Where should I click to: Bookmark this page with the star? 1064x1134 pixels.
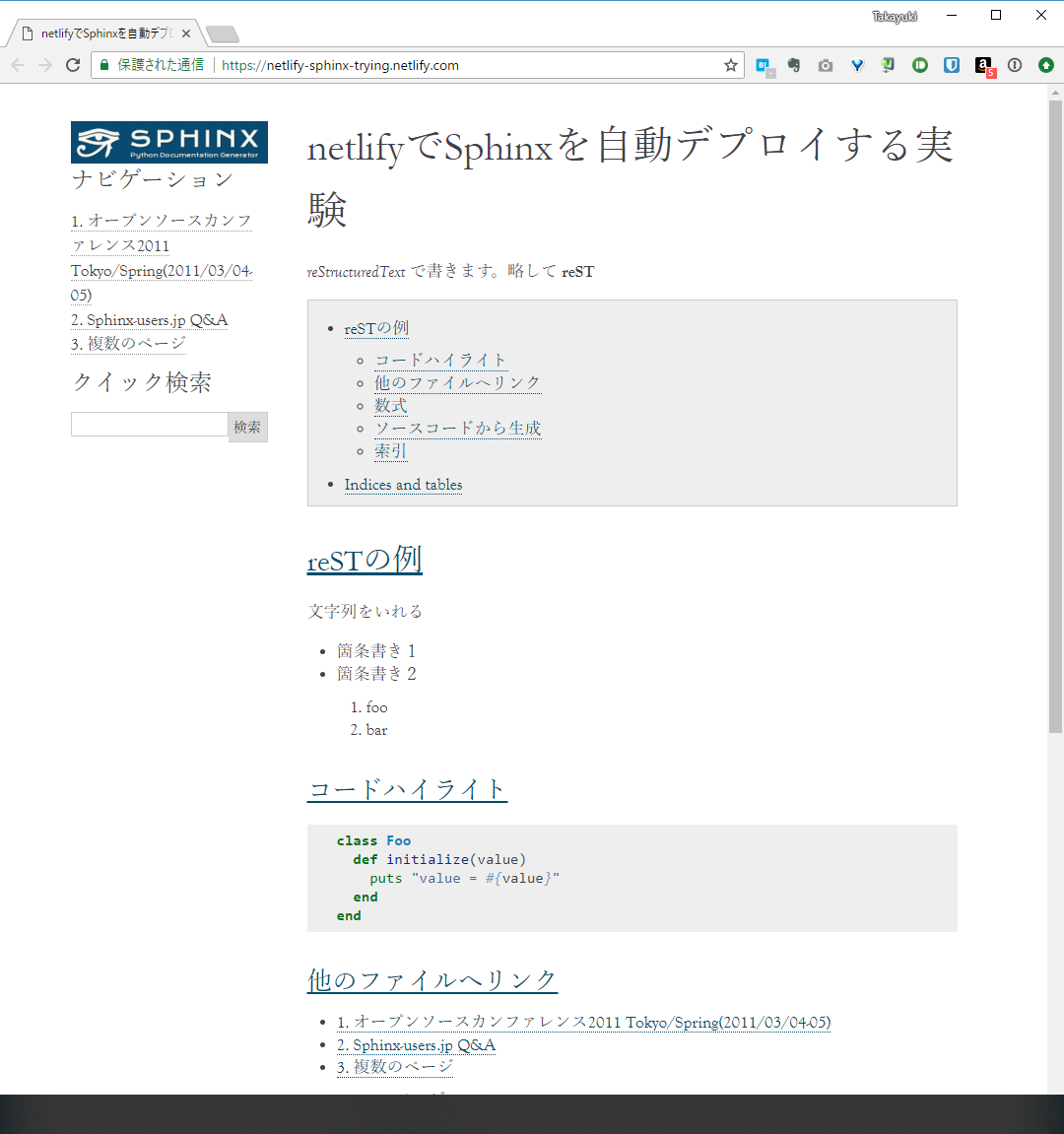[x=731, y=66]
